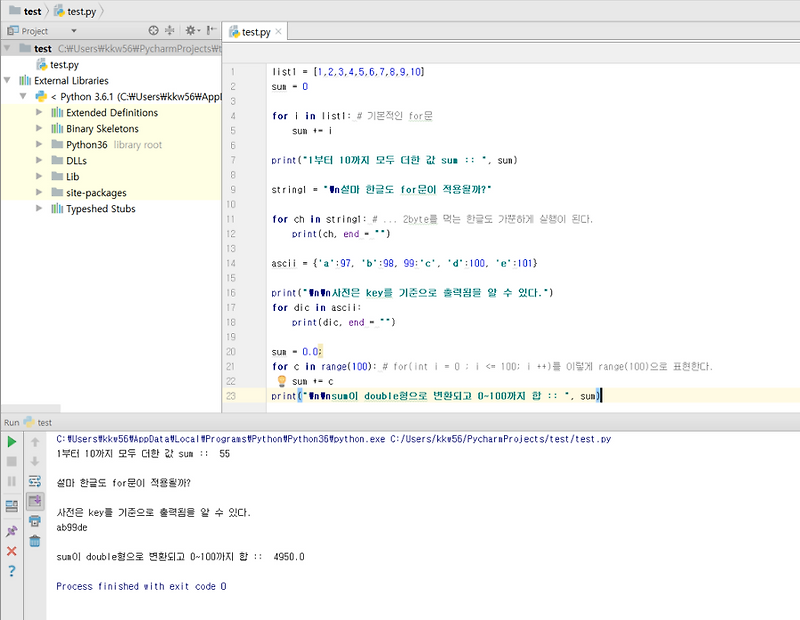Select Typeshed Stubs item

93,209
